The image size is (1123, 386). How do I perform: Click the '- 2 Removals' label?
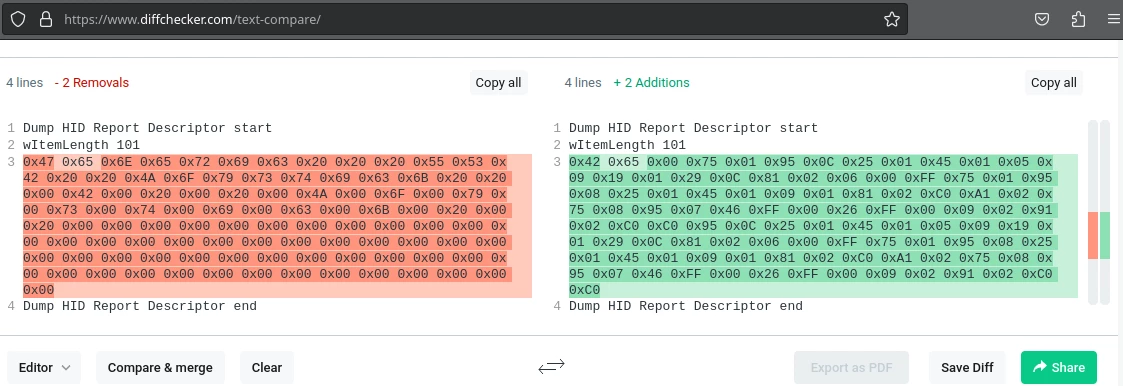(x=92, y=82)
